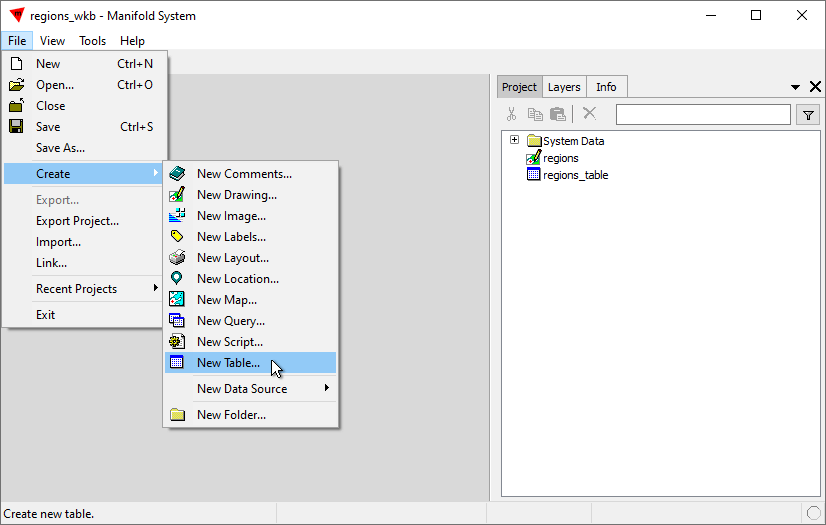Click the New Layout printer icon
Image resolution: width=826 pixels, height=525 pixels.
[177, 257]
